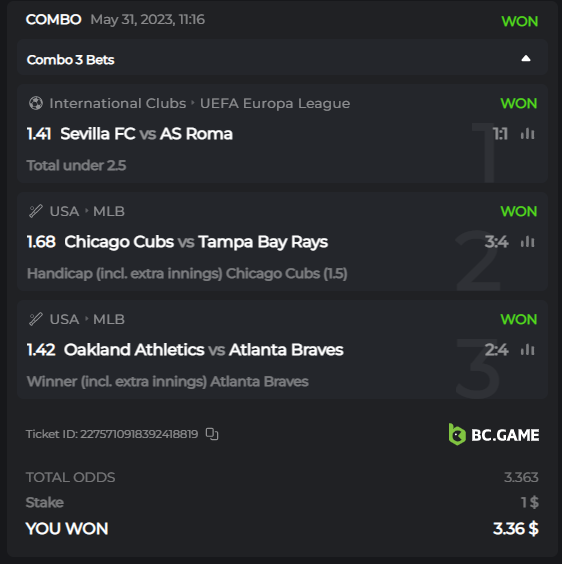Click the MLB league label in second bet
The width and height of the screenshot is (562, 564).
pyautogui.click(x=109, y=212)
